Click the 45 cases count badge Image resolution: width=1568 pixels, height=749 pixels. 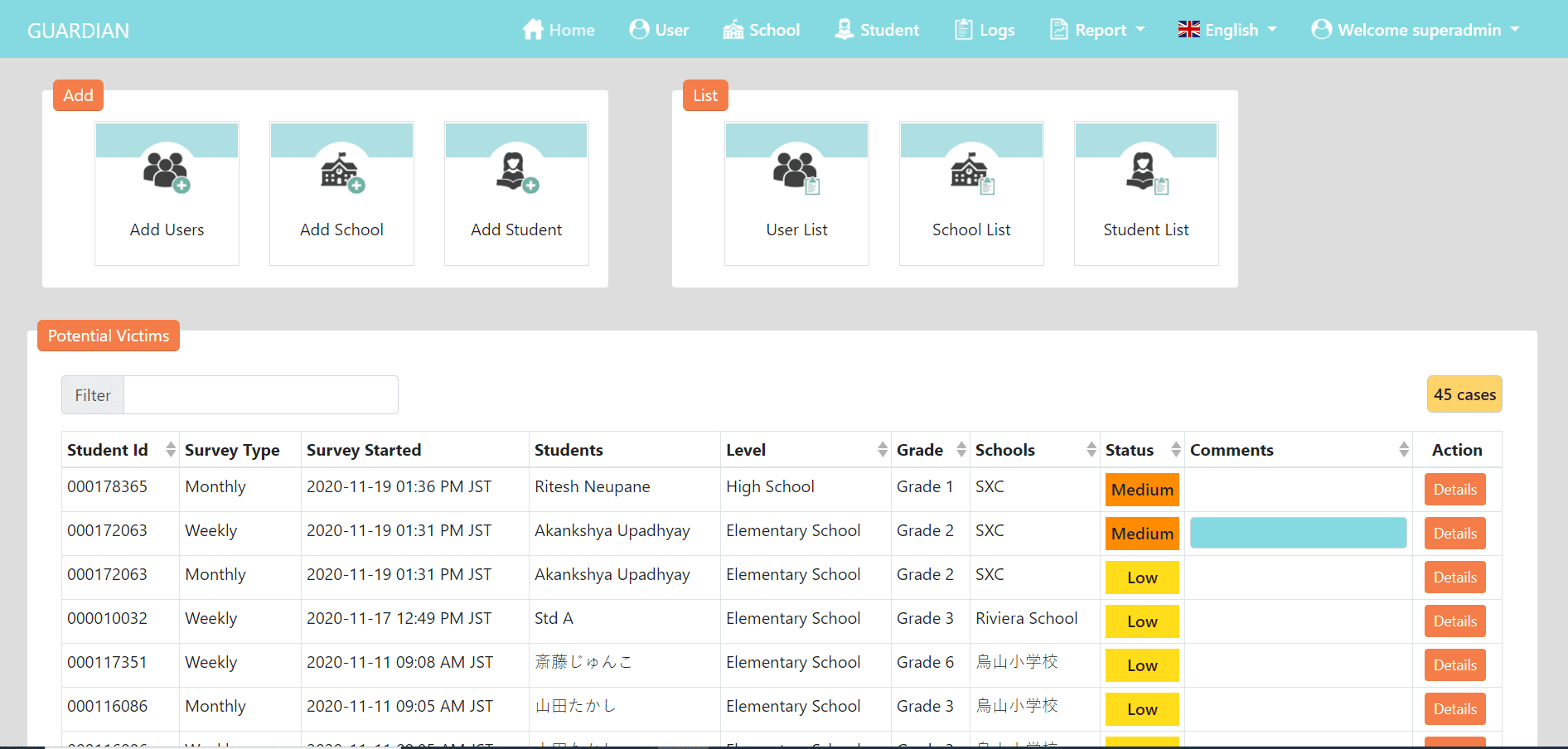click(1464, 394)
